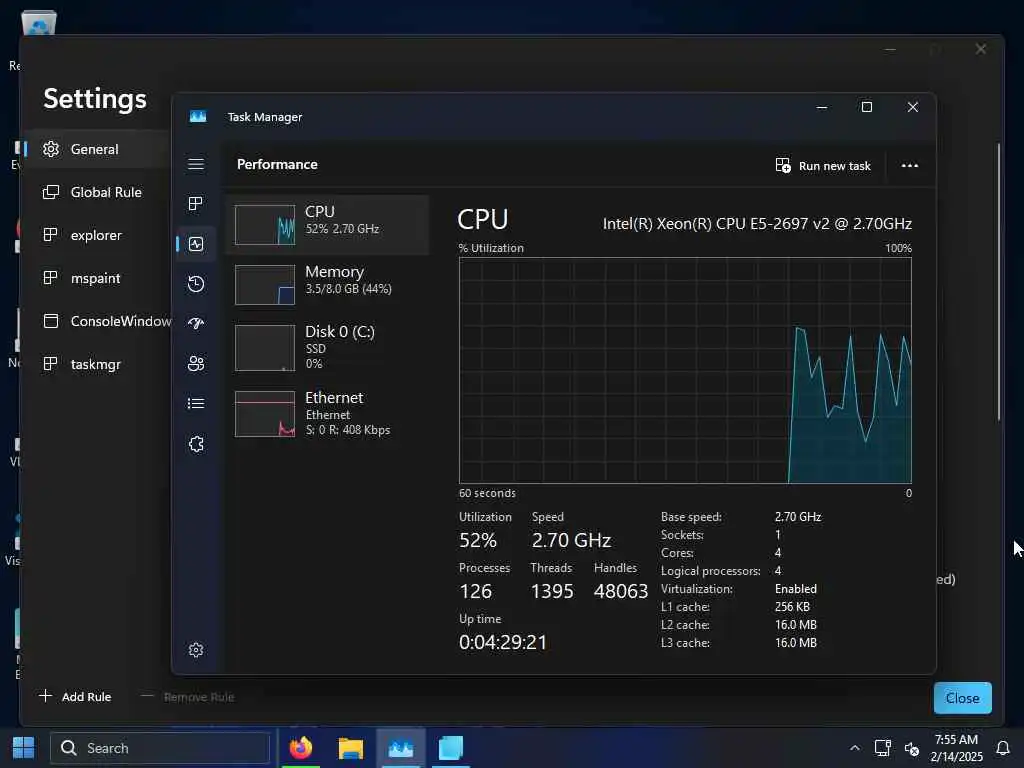Screen dimensions: 1024x768
Task: Click the Ethernet mini graph thumbnail
Action: 264,414
